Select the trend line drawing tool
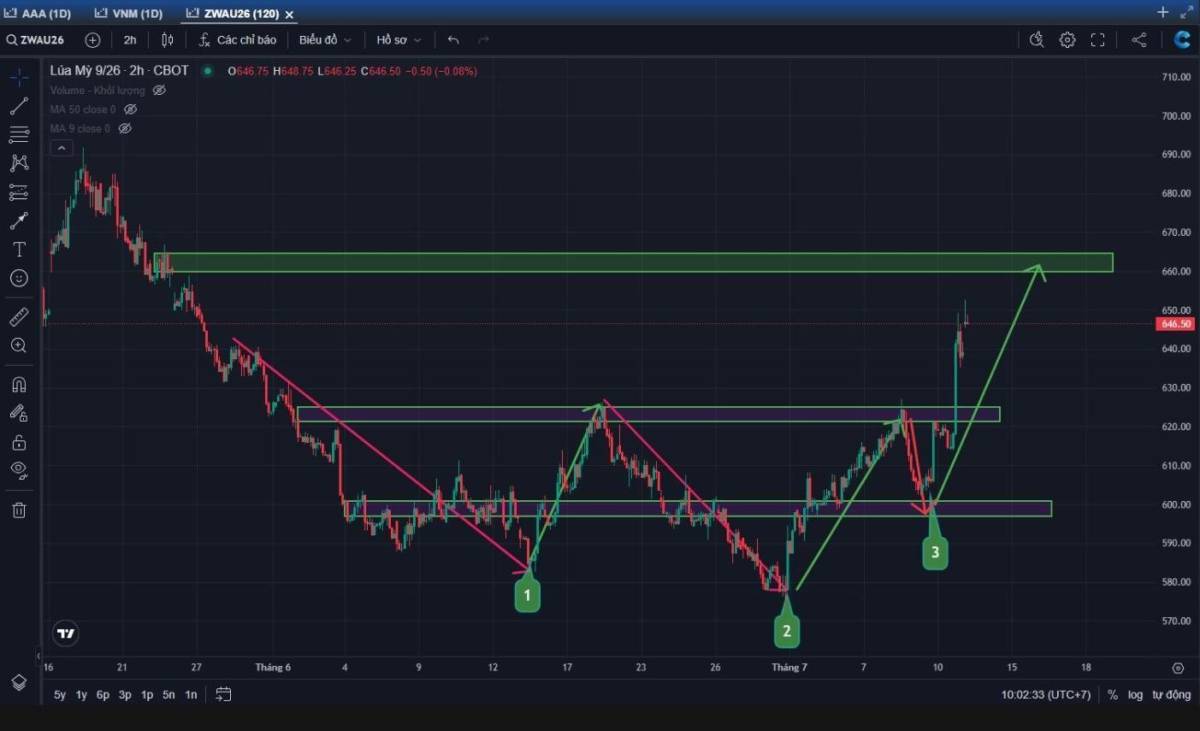Image resolution: width=1200 pixels, height=731 pixels. tap(19, 106)
